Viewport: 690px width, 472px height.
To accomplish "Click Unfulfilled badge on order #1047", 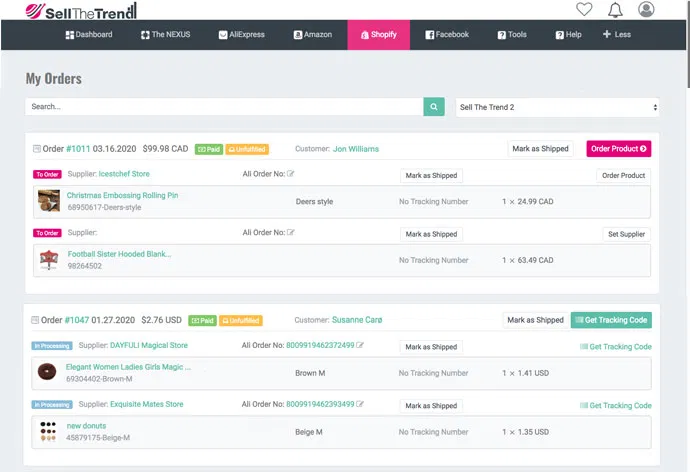I will (x=241, y=321).
